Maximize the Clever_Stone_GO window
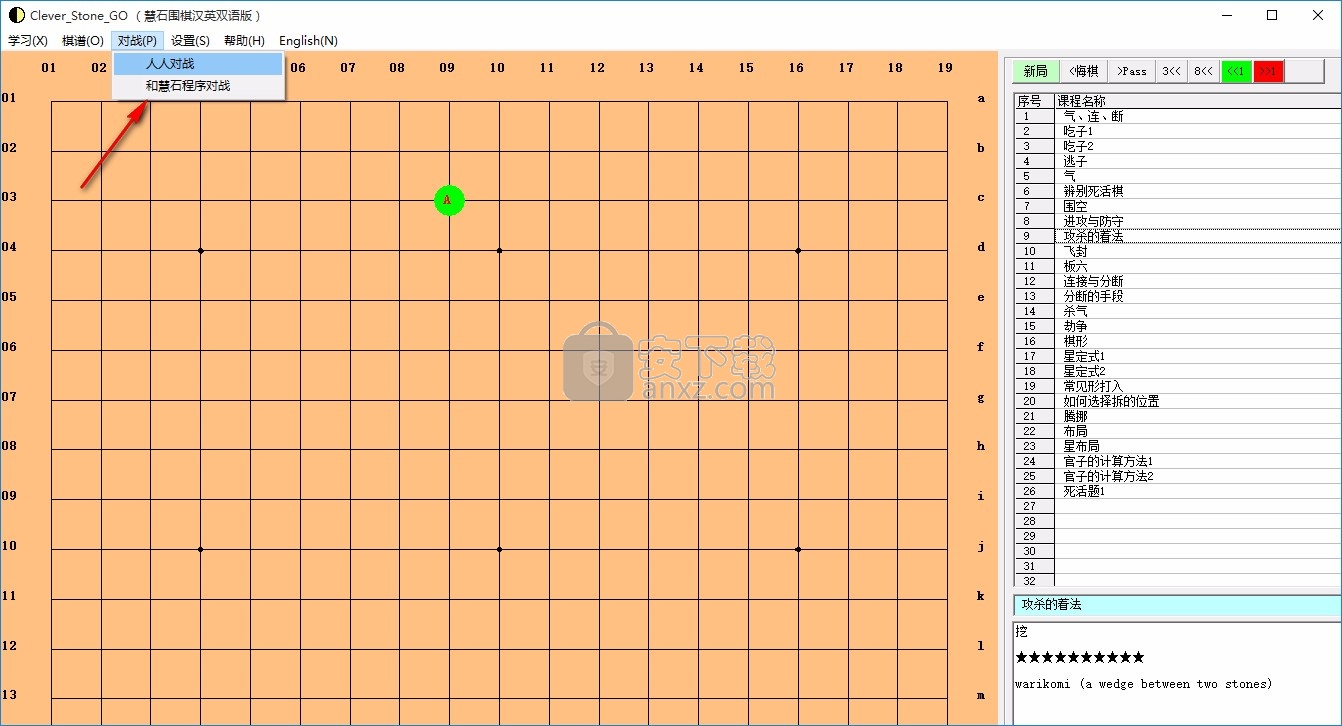This screenshot has width=1342, height=726. (1272, 15)
